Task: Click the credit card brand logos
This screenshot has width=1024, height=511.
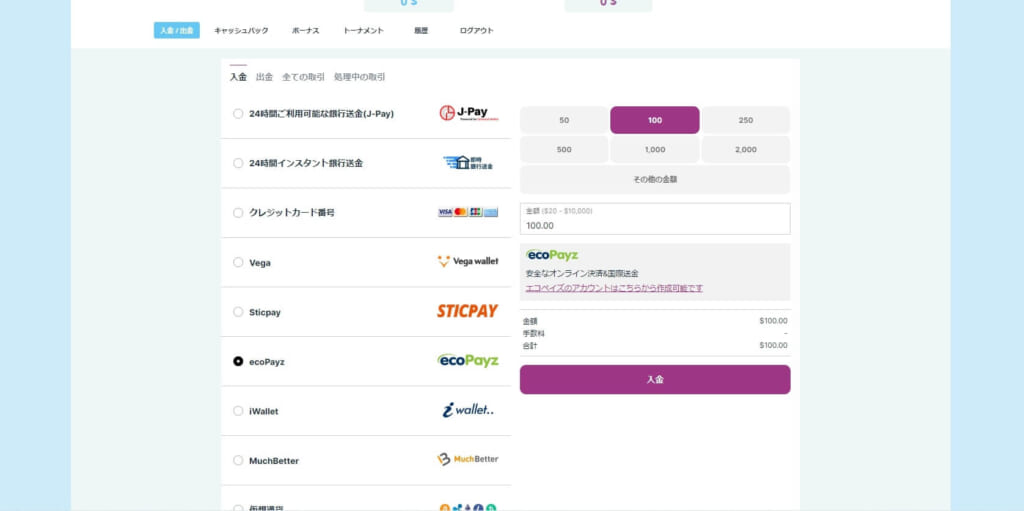Action: pos(468,212)
